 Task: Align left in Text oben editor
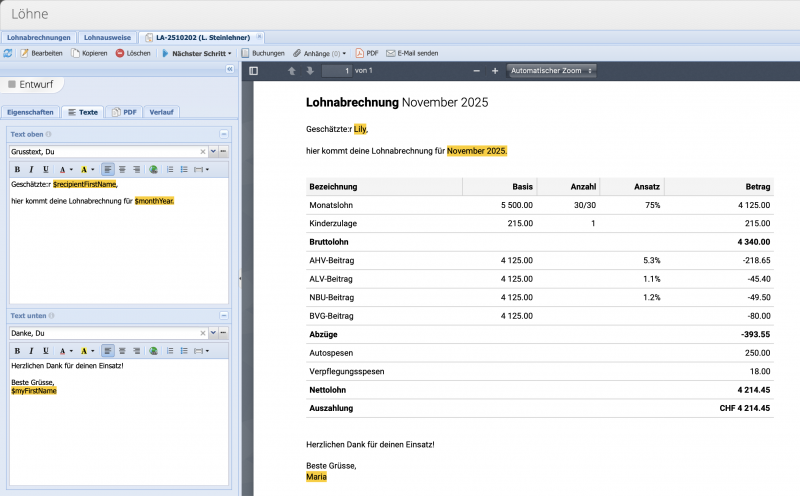[x=108, y=169]
